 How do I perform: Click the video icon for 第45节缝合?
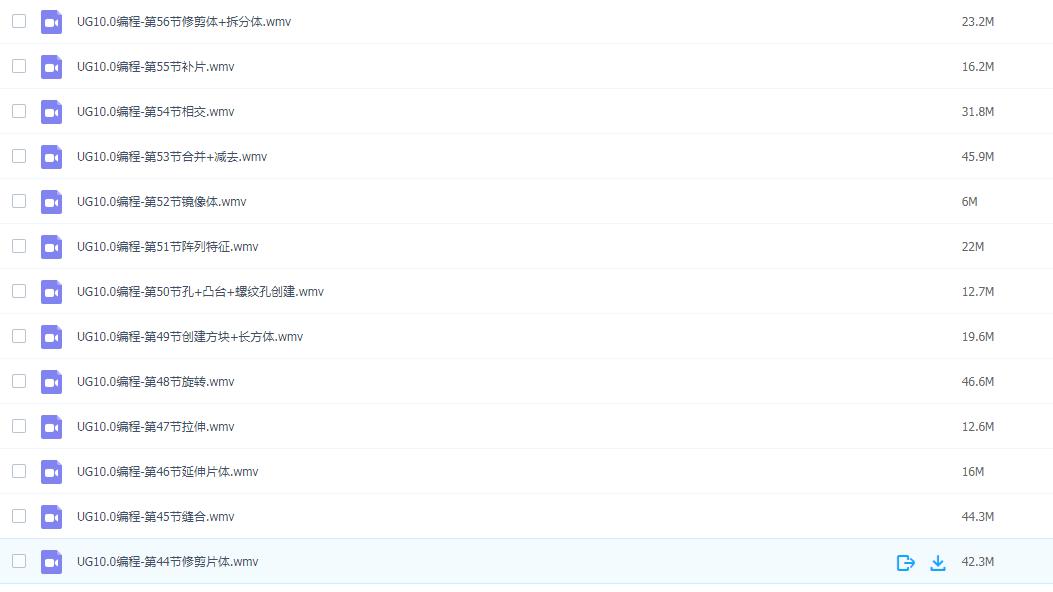[51, 517]
